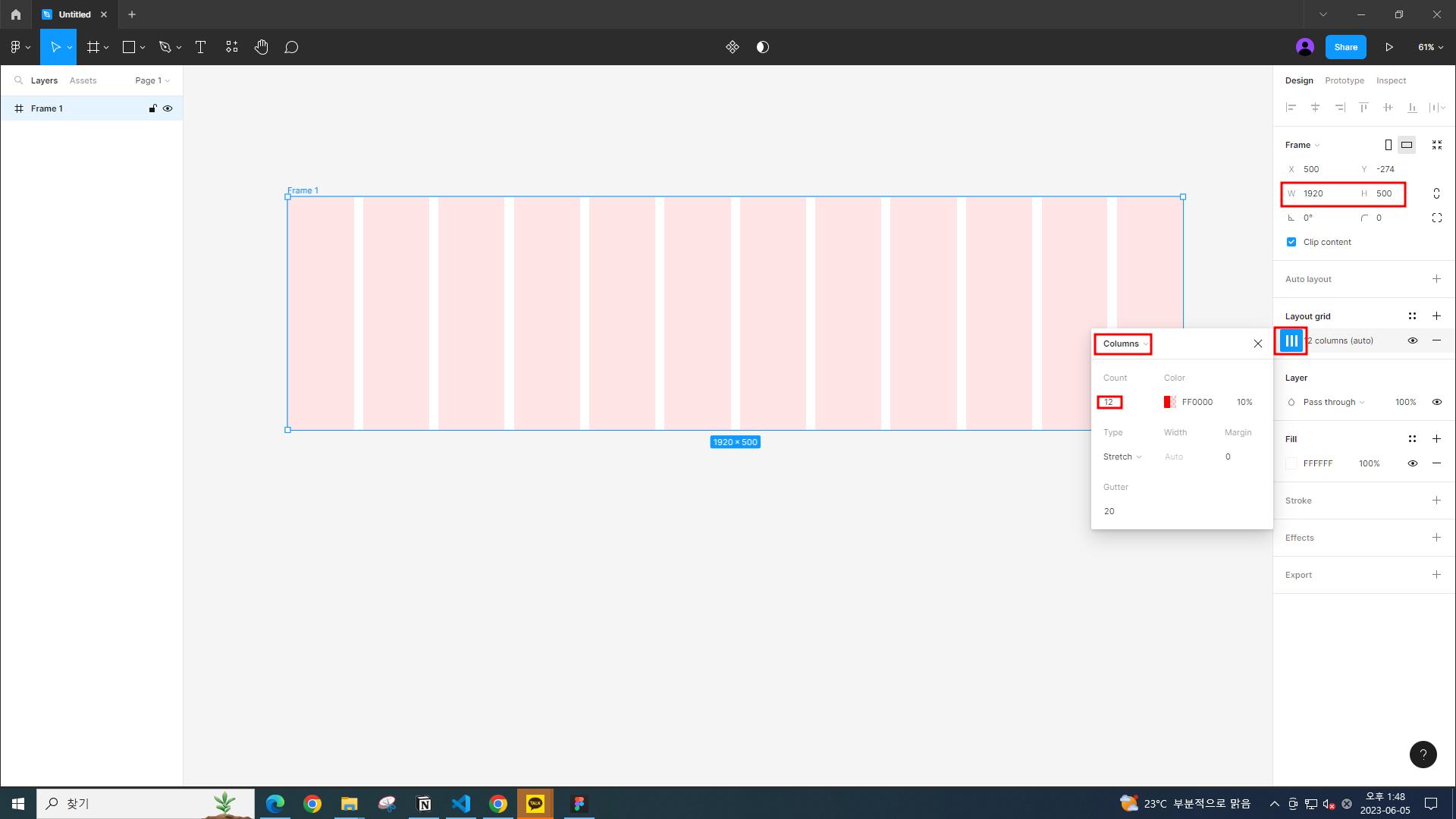Open the Columns grid type dropdown
The width and height of the screenshot is (1456, 819).
point(1125,344)
